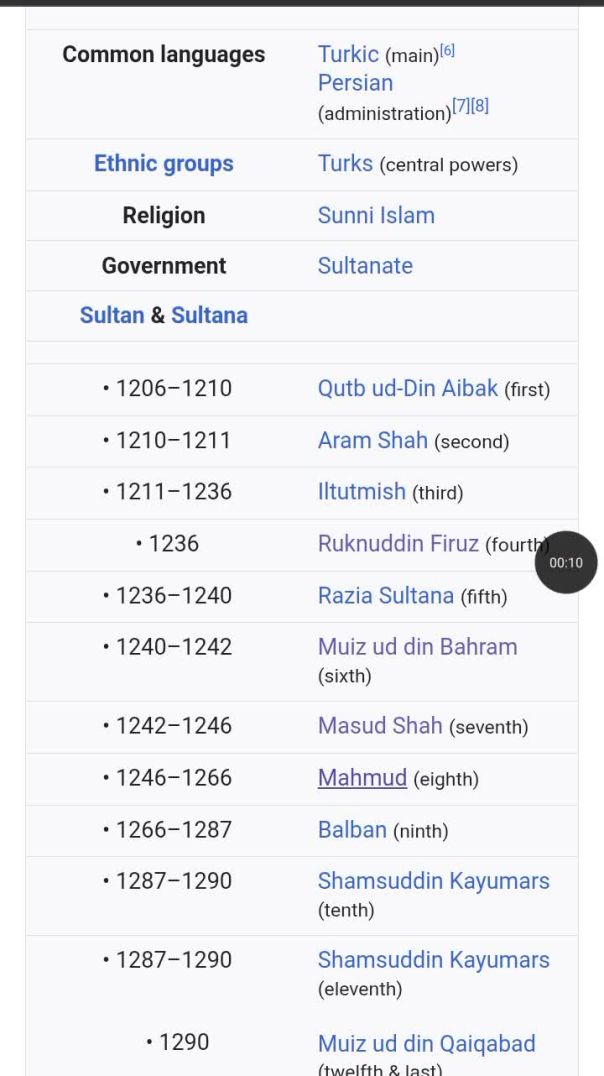Open the Shamsuddin Kayumars link marked tenth
Screen dimensions: 604x1076
[433, 881]
